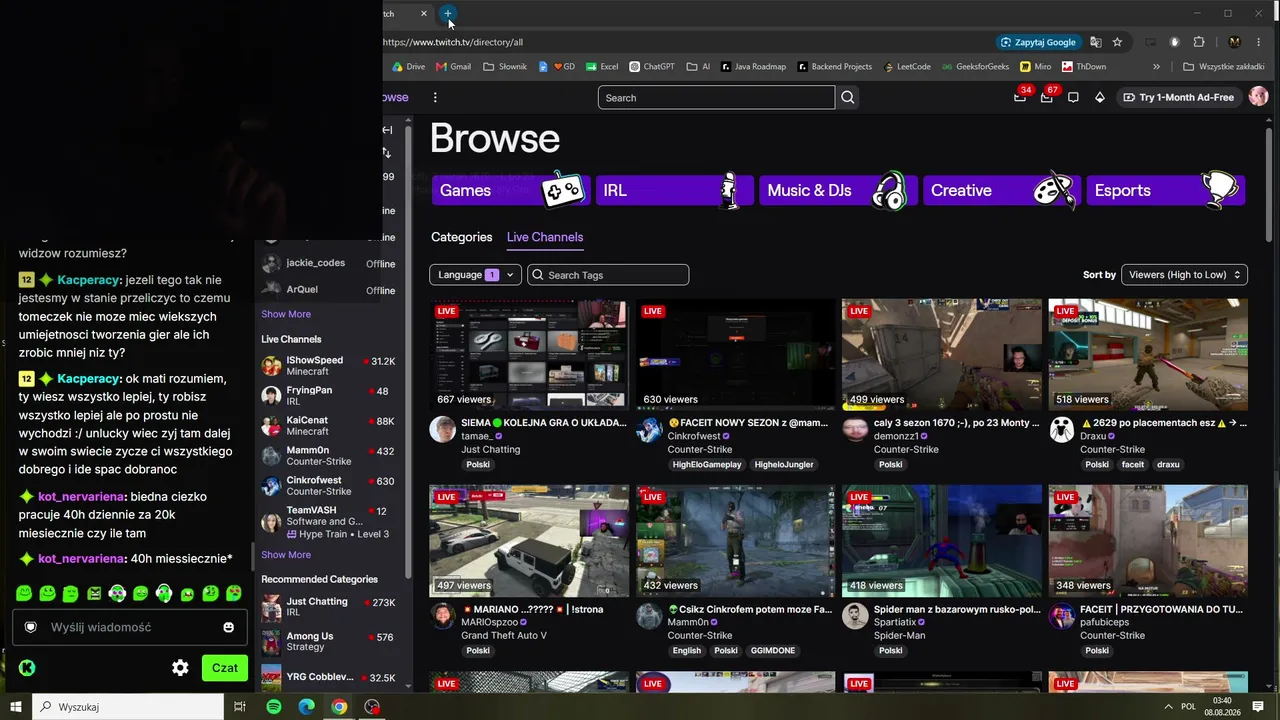Open the LeetCode bookmark
1280x720 pixels.
point(907,67)
